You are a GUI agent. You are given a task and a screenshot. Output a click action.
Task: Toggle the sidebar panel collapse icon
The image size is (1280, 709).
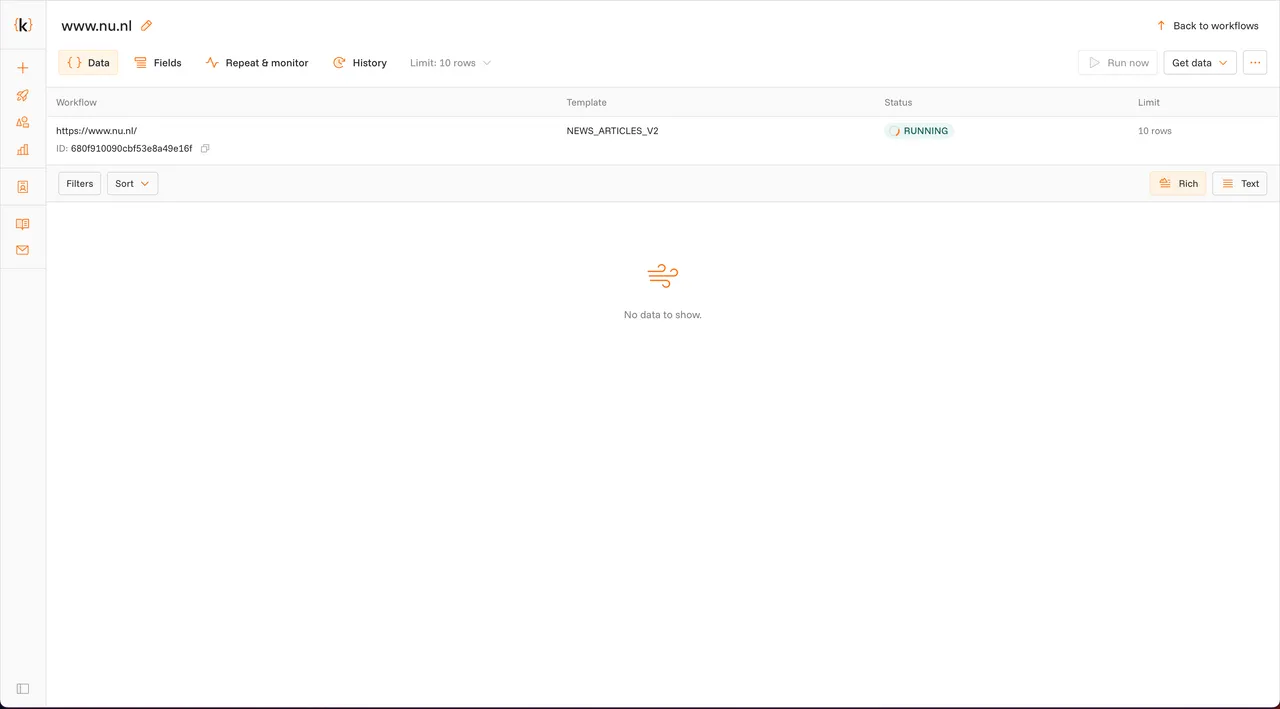(x=23, y=688)
